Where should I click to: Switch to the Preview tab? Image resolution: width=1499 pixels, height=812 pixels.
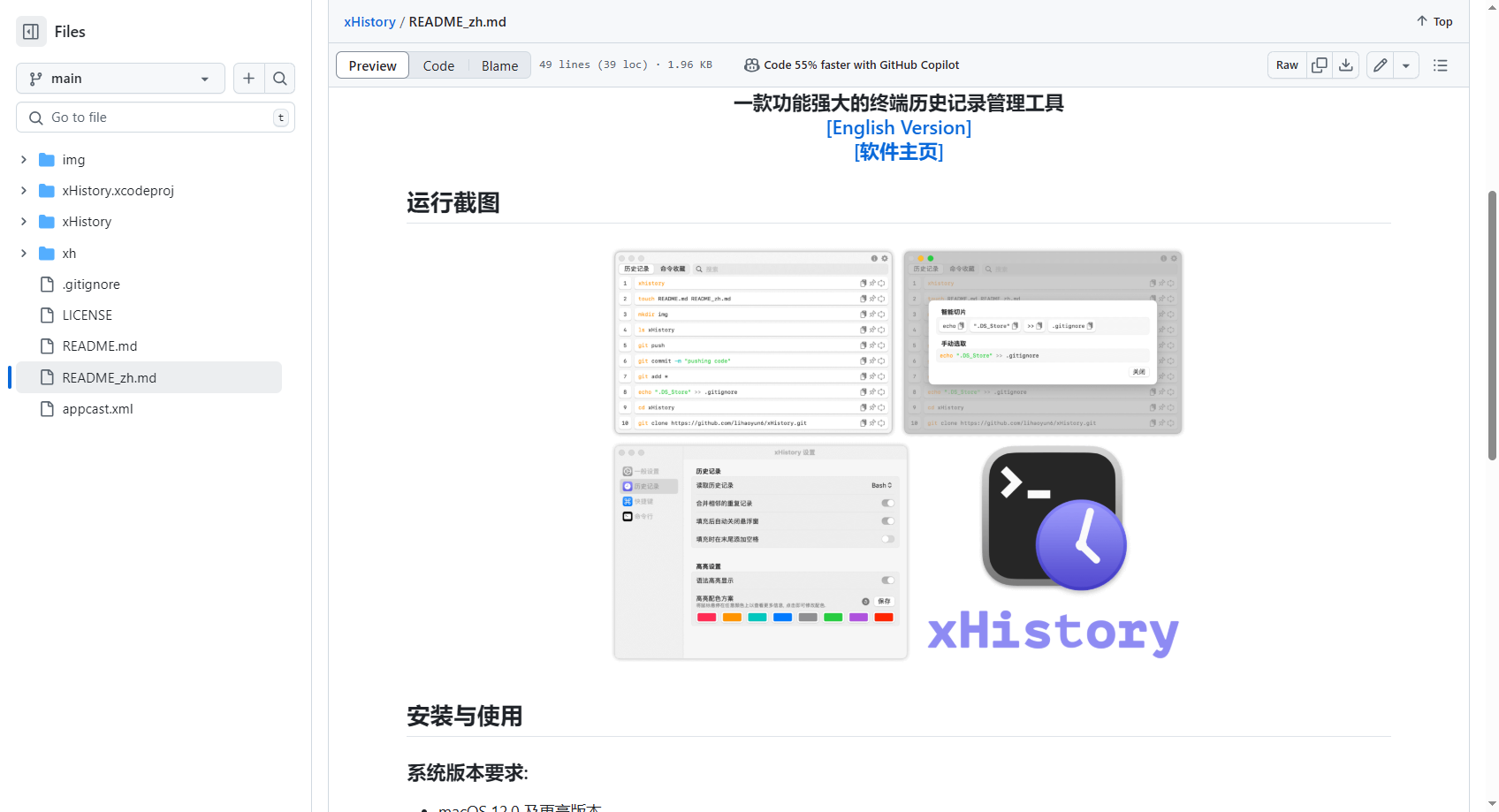tap(372, 65)
